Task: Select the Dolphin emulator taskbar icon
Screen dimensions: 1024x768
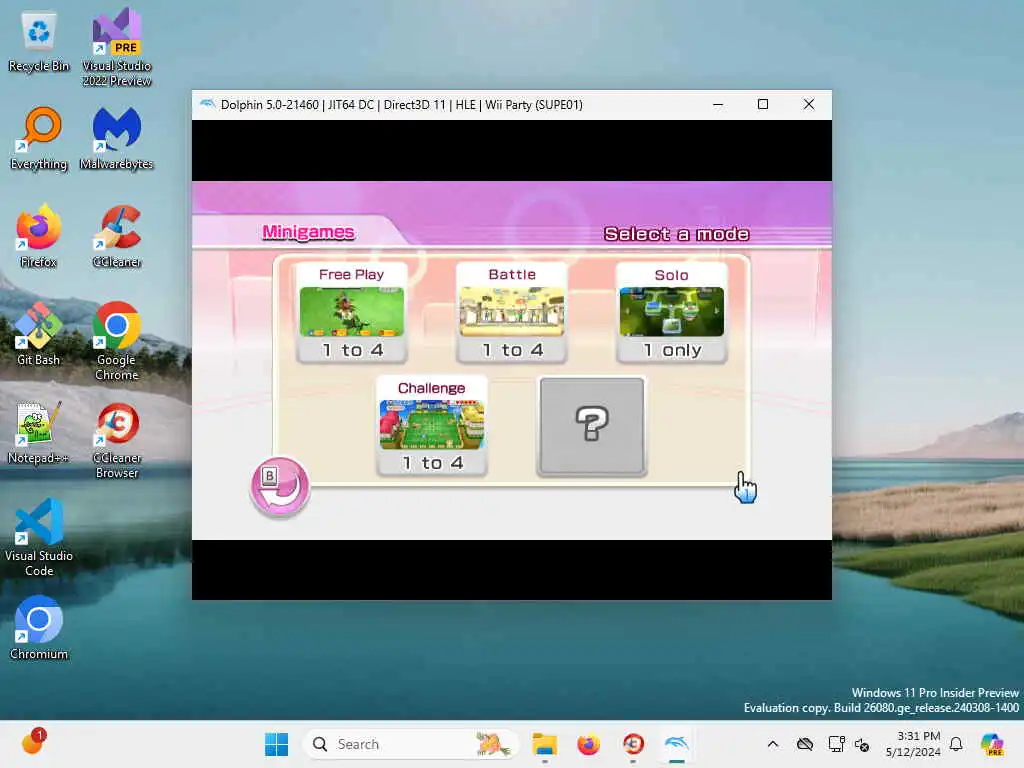Action: [677, 744]
